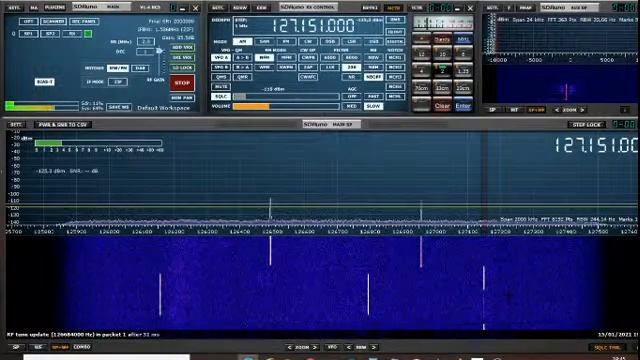Screen dimensions: 640x360
Task: Select the 25K filter button
Action: tap(351, 67)
